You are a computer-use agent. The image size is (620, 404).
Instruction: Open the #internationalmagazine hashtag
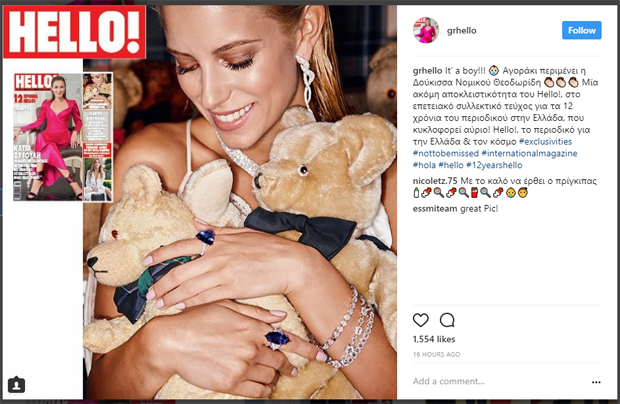529,153
